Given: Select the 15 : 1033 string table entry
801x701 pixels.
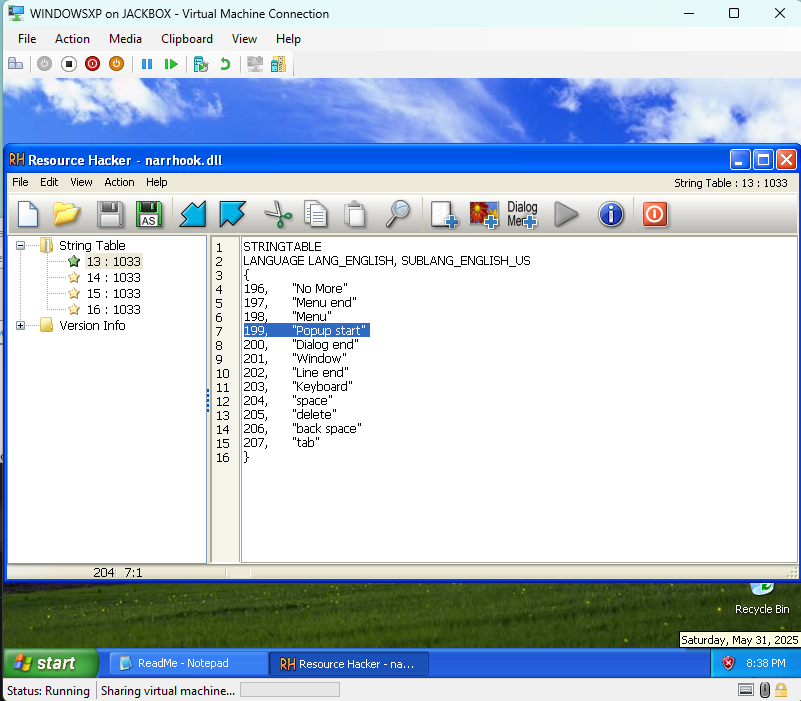Looking at the screenshot, I should tap(112, 293).
